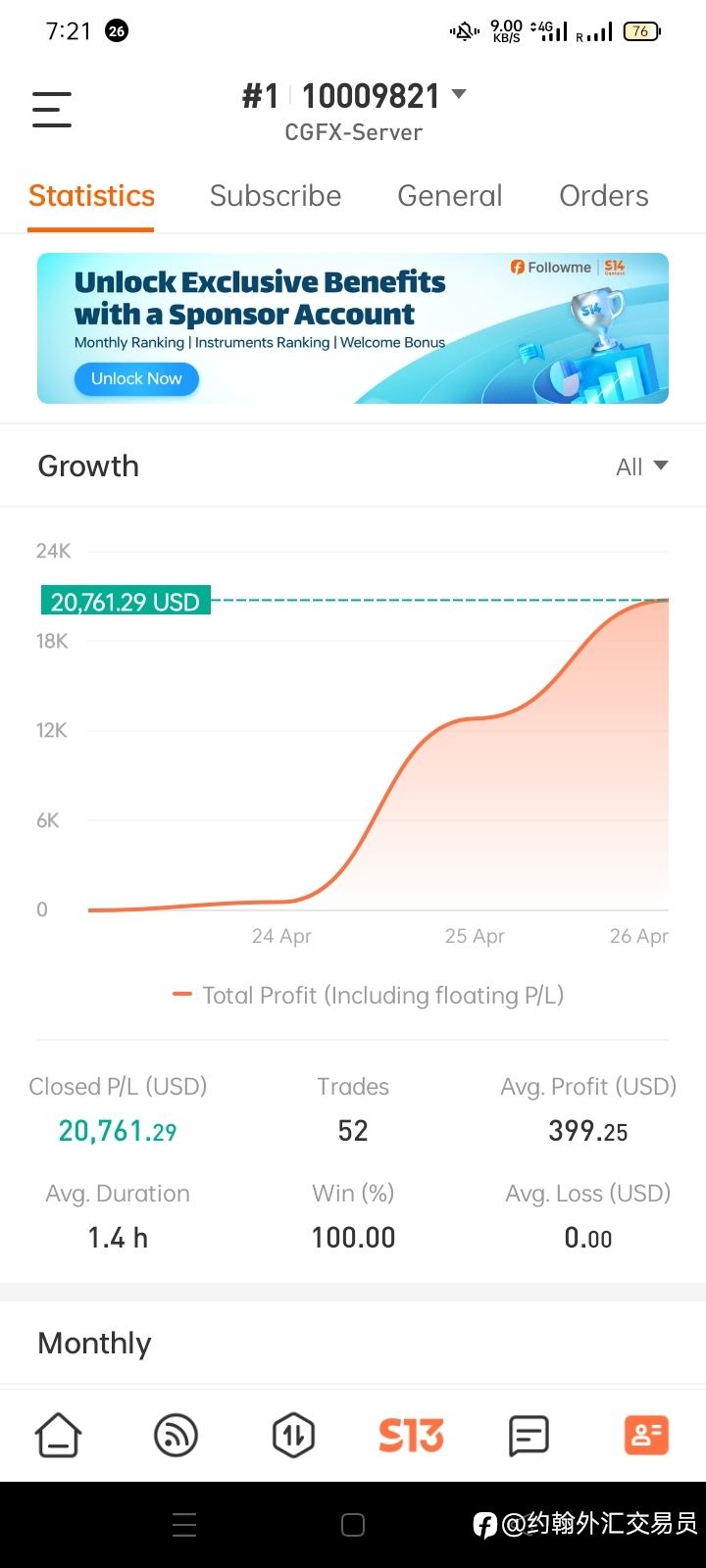
Task: Tap the Android home button
Action: click(x=353, y=1525)
